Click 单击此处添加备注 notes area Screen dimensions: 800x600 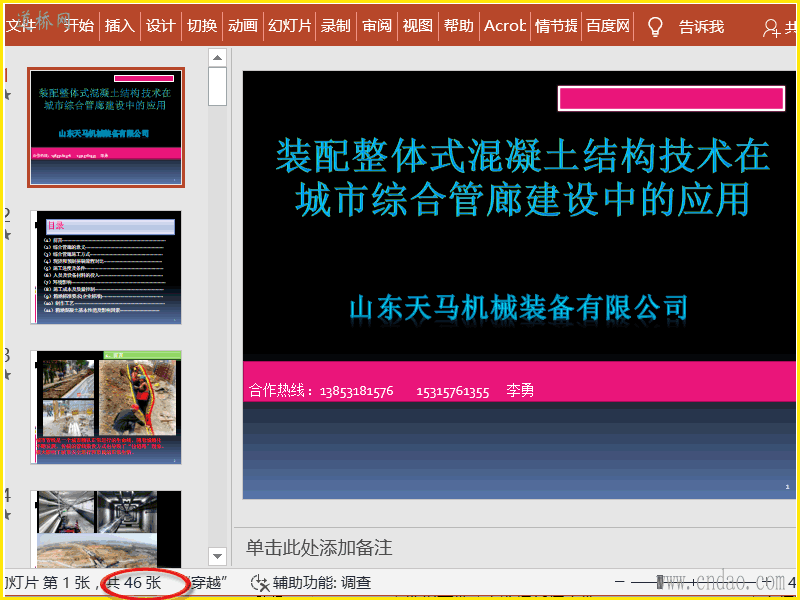(319, 547)
